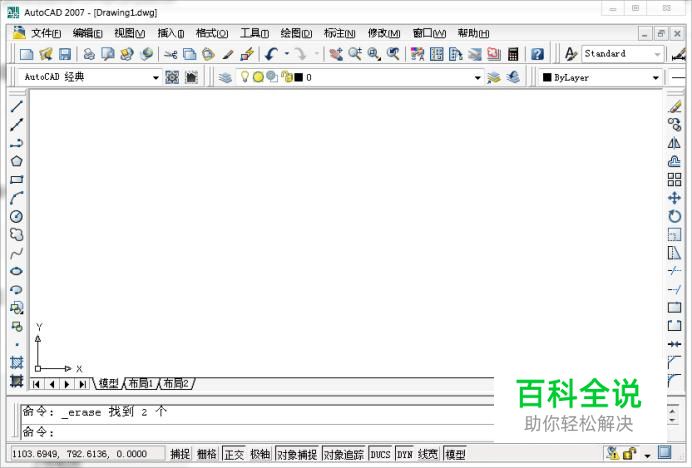Click the black layer color swatch

point(299,77)
